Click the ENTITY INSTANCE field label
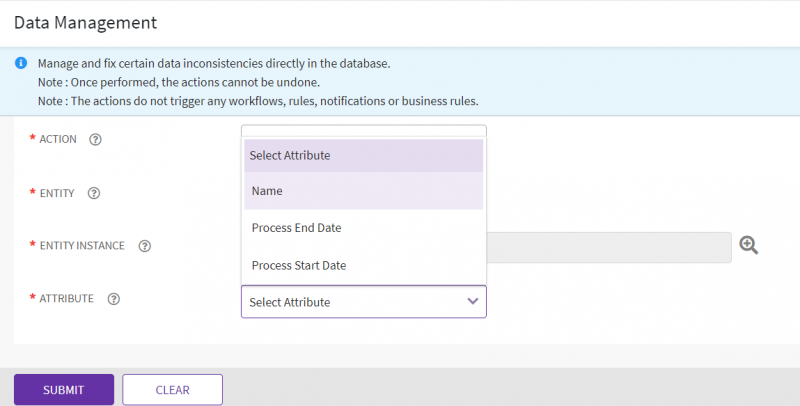This screenshot has height=406, width=800. (x=82, y=246)
